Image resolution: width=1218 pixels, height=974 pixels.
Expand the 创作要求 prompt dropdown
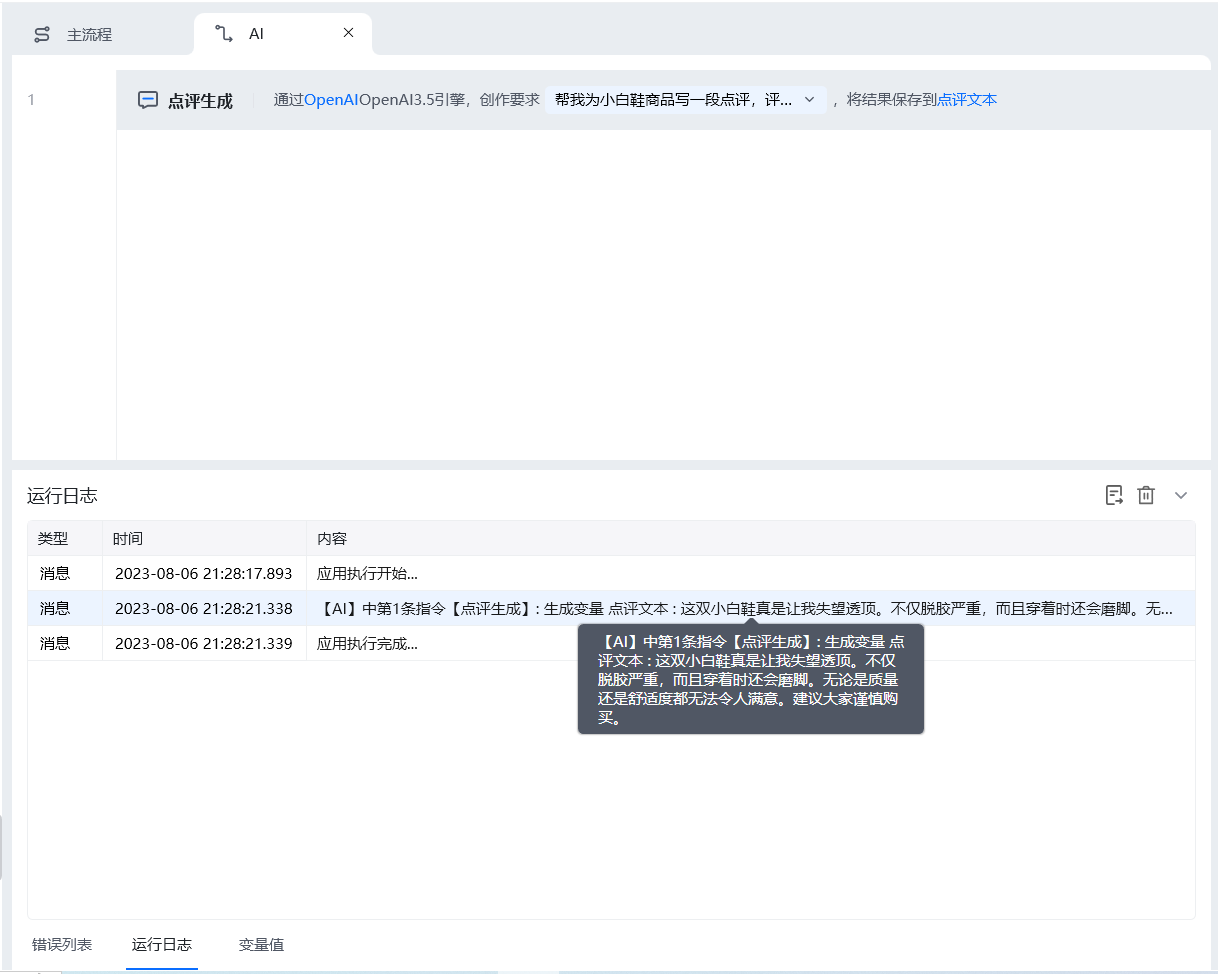pos(809,100)
